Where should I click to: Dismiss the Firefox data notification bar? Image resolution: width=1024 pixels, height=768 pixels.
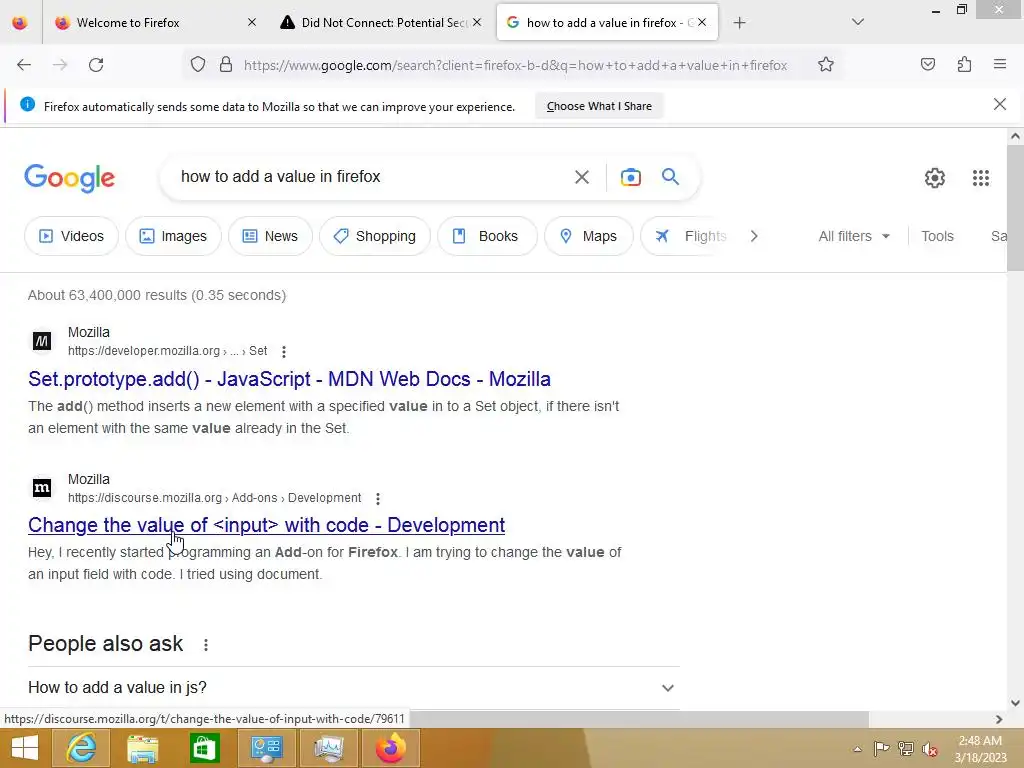point(1000,104)
